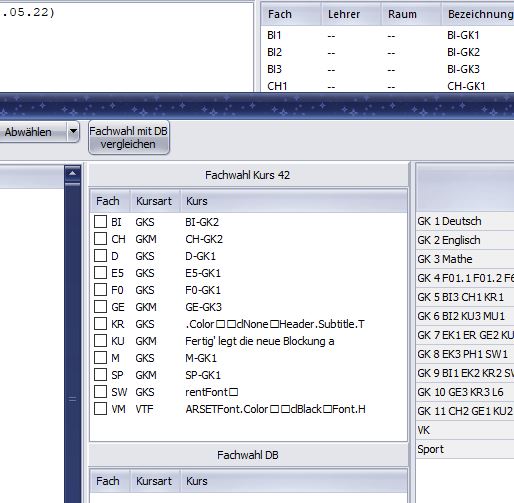This screenshot has width=514, height=503.
Task: Click the BI-GK3 Bezeichnung cell
Action: coord(463,69)
